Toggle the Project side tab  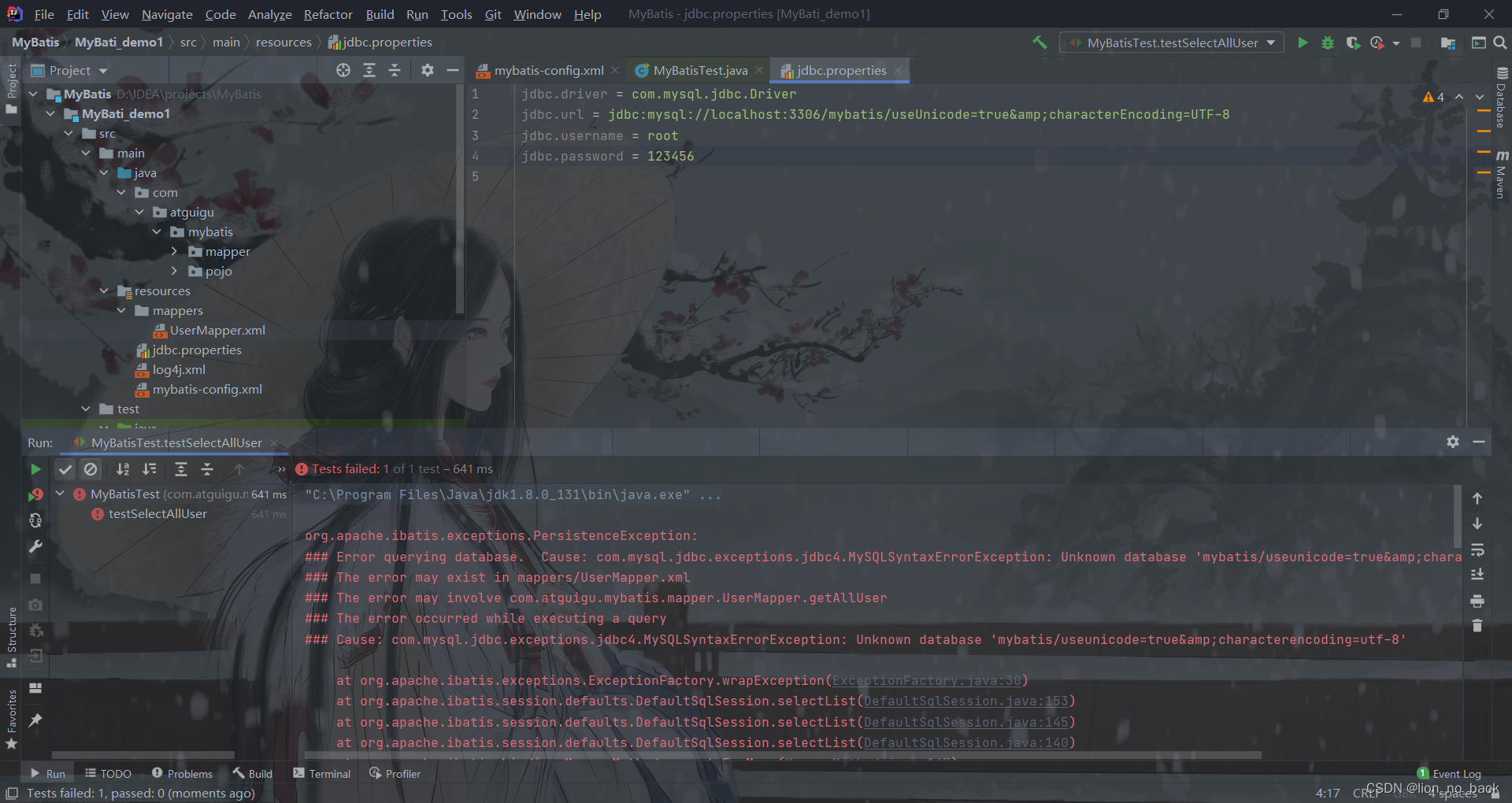click(11, 87)
